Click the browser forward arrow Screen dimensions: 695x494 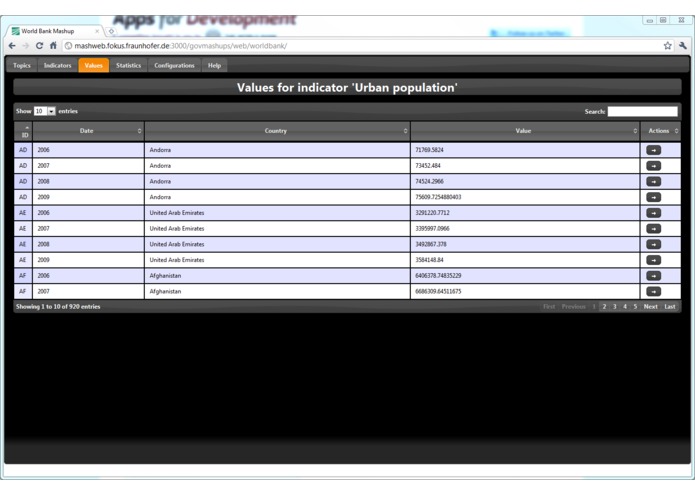coord(26,46)
